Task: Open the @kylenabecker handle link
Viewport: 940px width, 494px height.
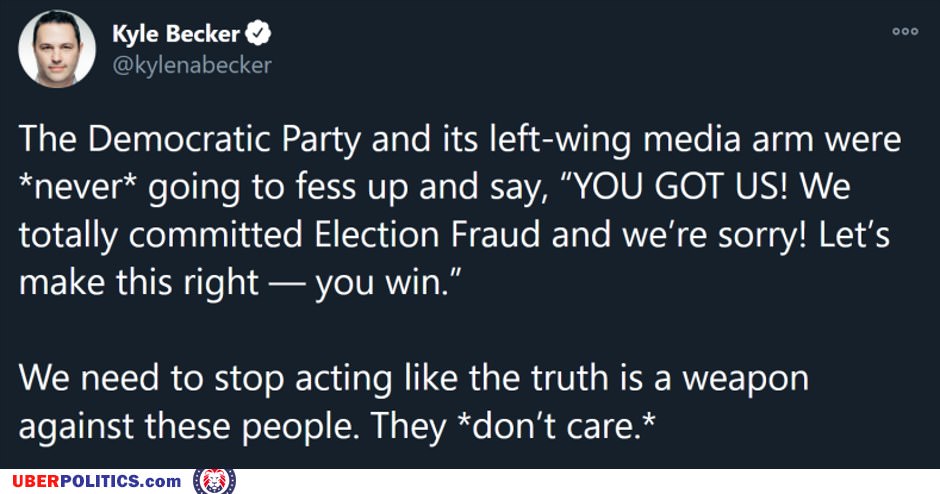Action: 192,65
